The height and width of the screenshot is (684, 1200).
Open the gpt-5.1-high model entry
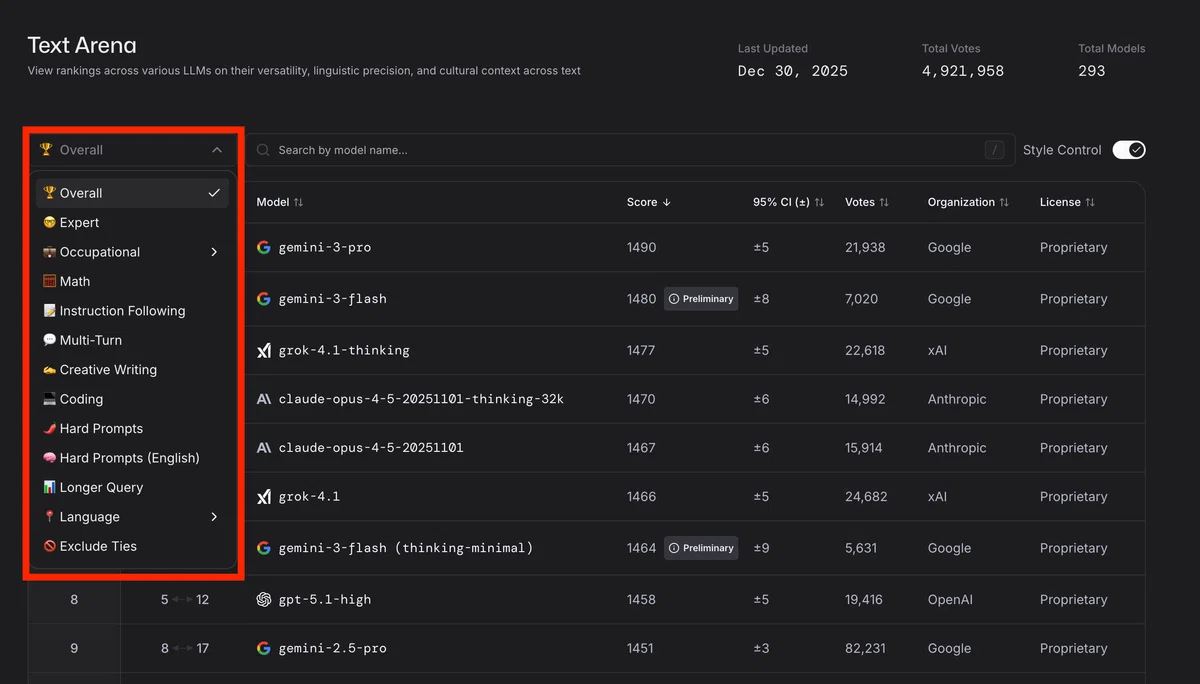pos(325,600)
